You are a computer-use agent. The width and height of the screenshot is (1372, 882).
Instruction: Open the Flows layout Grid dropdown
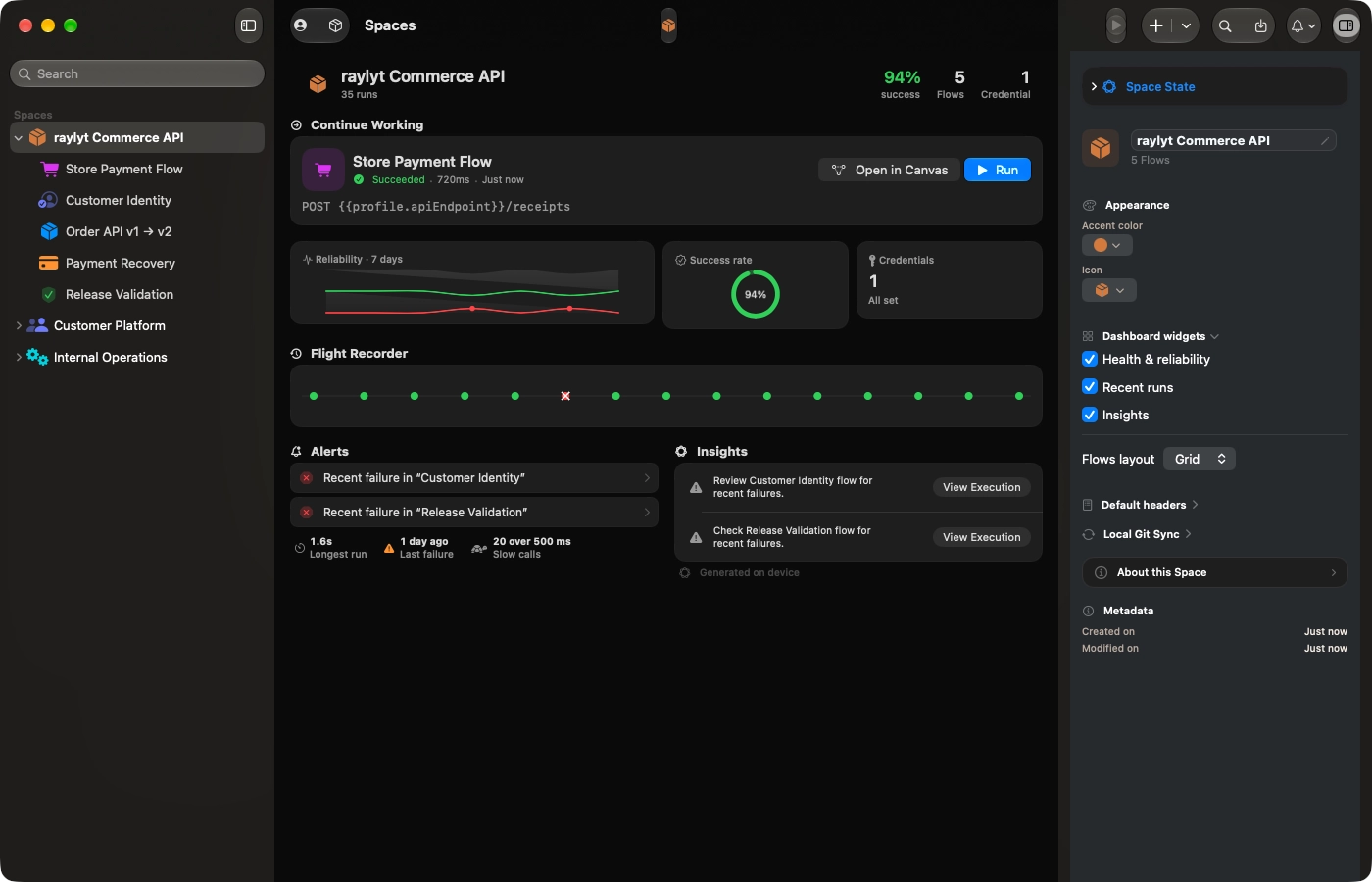click(x=1200, y=459)
